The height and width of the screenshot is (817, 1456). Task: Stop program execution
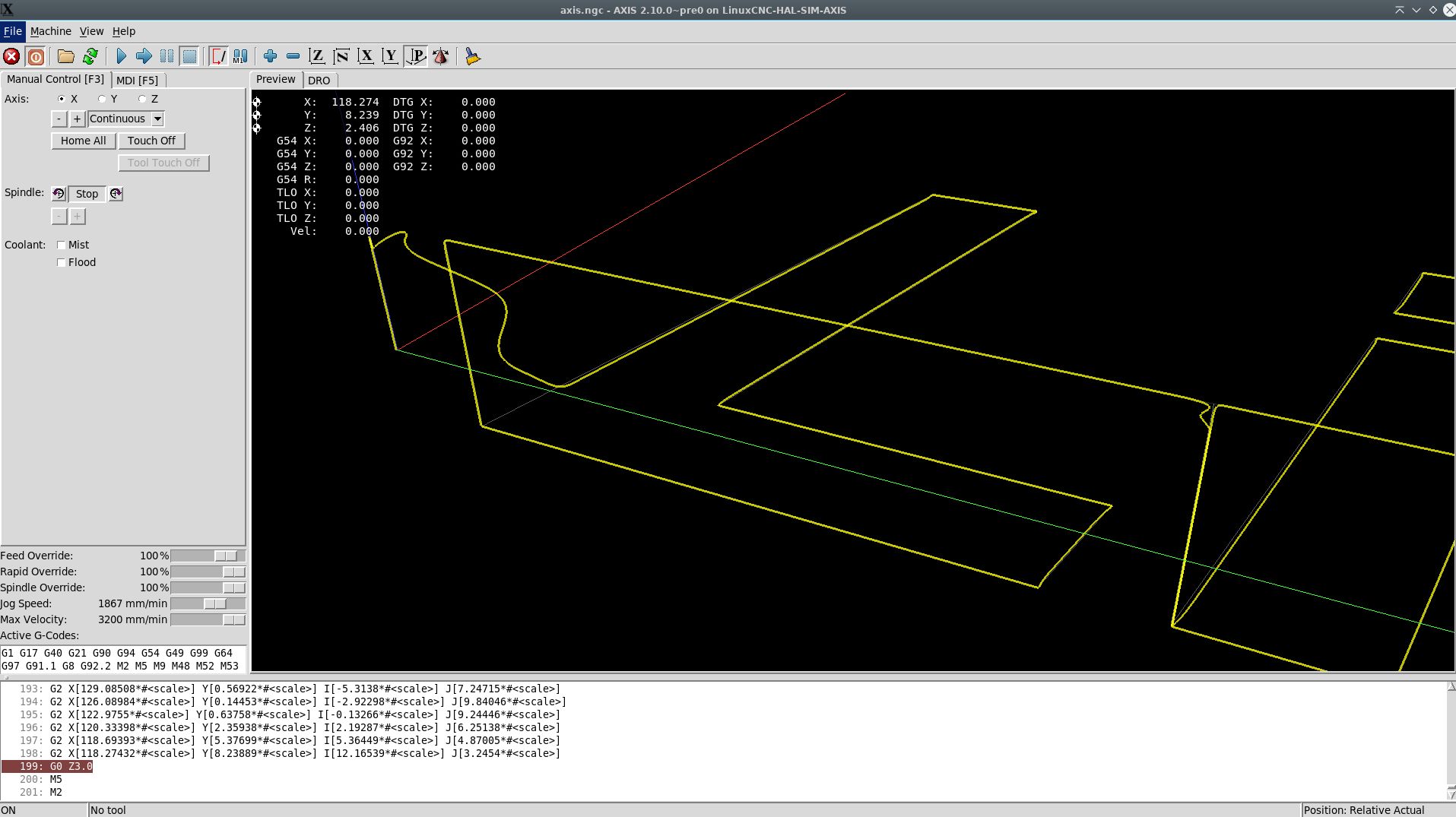pyautogui.click(x=189, y=56)
